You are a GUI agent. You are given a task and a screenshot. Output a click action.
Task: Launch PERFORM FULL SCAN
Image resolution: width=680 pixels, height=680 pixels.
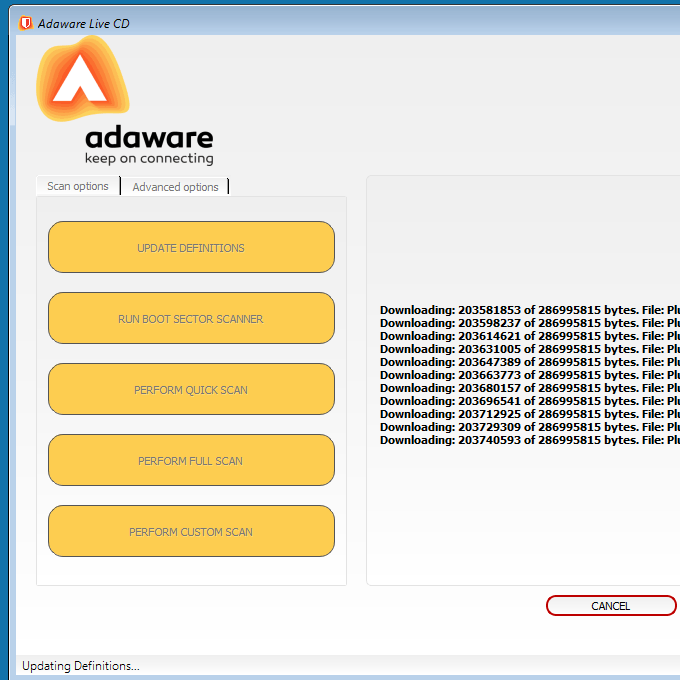coord(191,460)
